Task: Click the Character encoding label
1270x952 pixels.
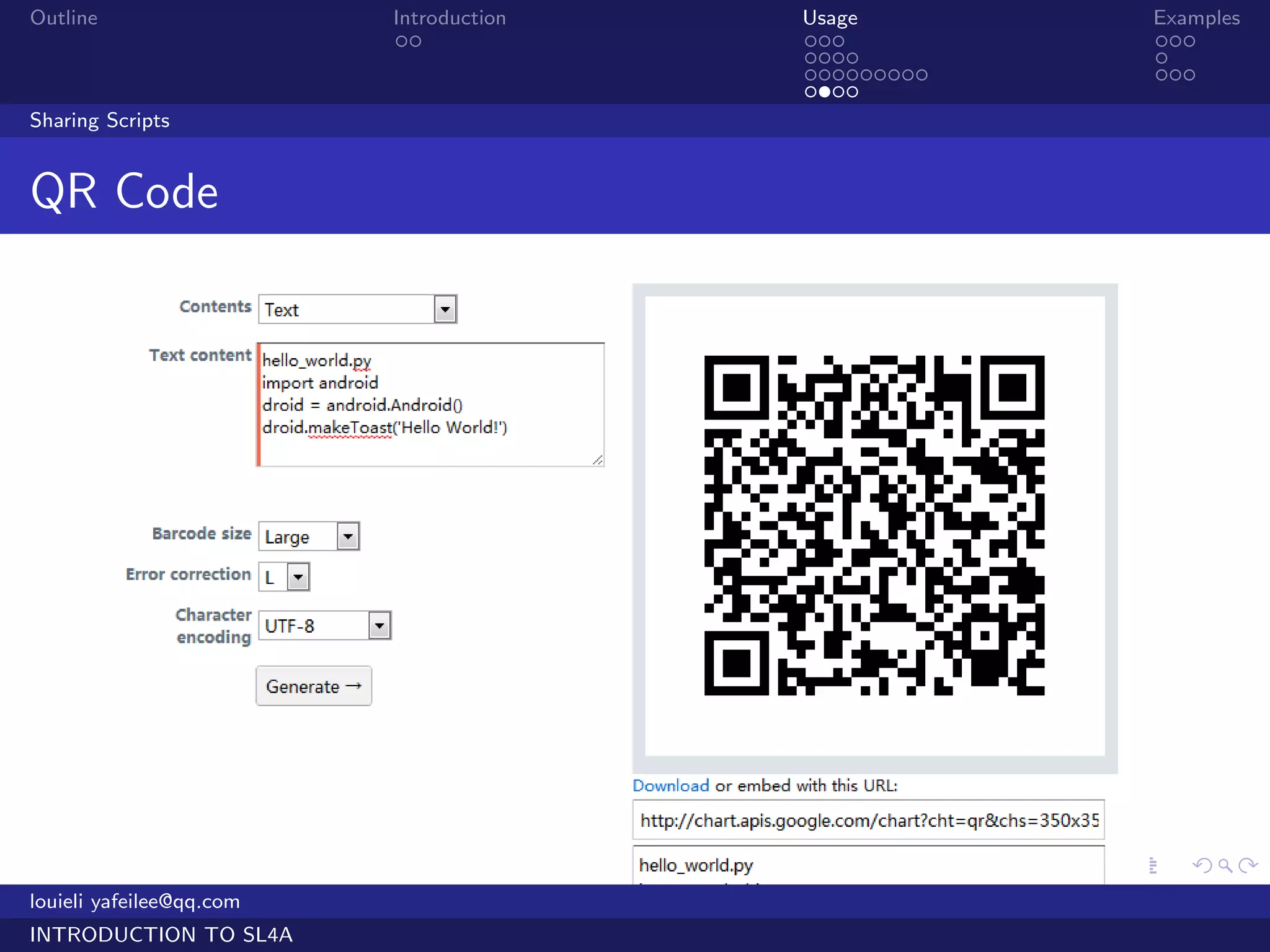Action: pos(213,626)
